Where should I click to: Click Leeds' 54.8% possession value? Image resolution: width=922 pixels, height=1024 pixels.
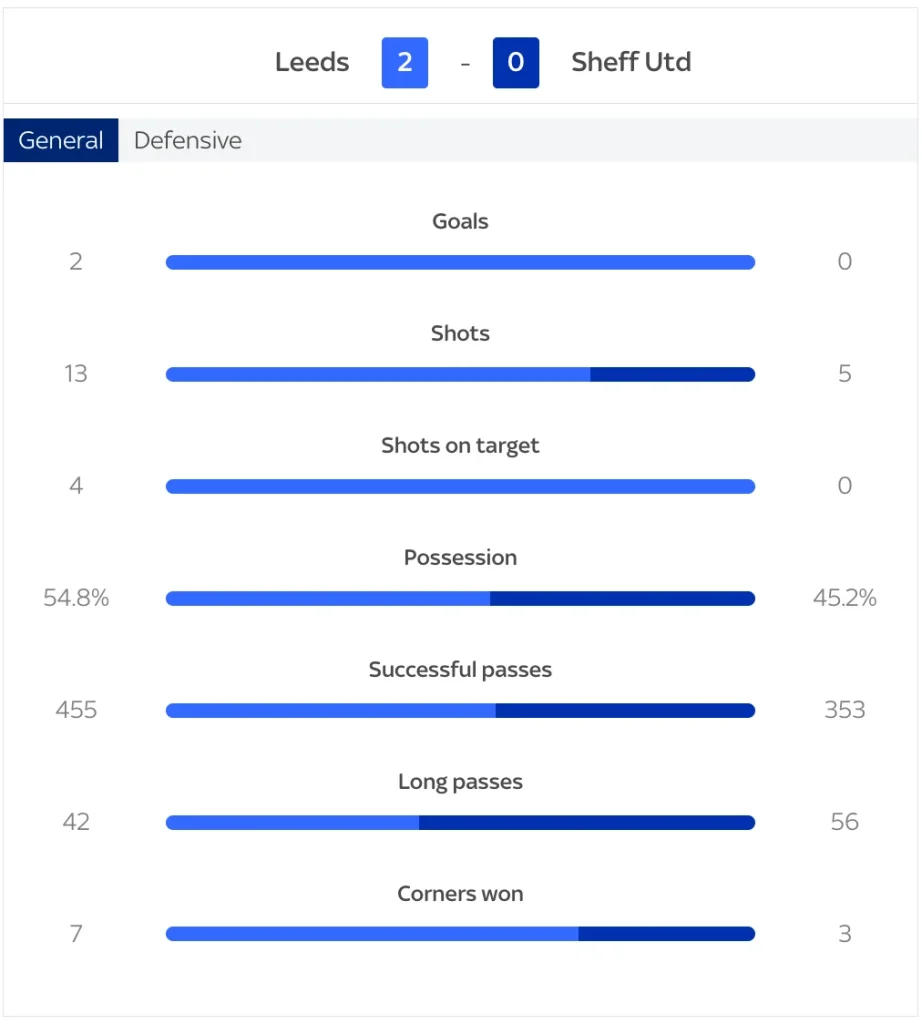pyautogui.click(x=76, y=598)
